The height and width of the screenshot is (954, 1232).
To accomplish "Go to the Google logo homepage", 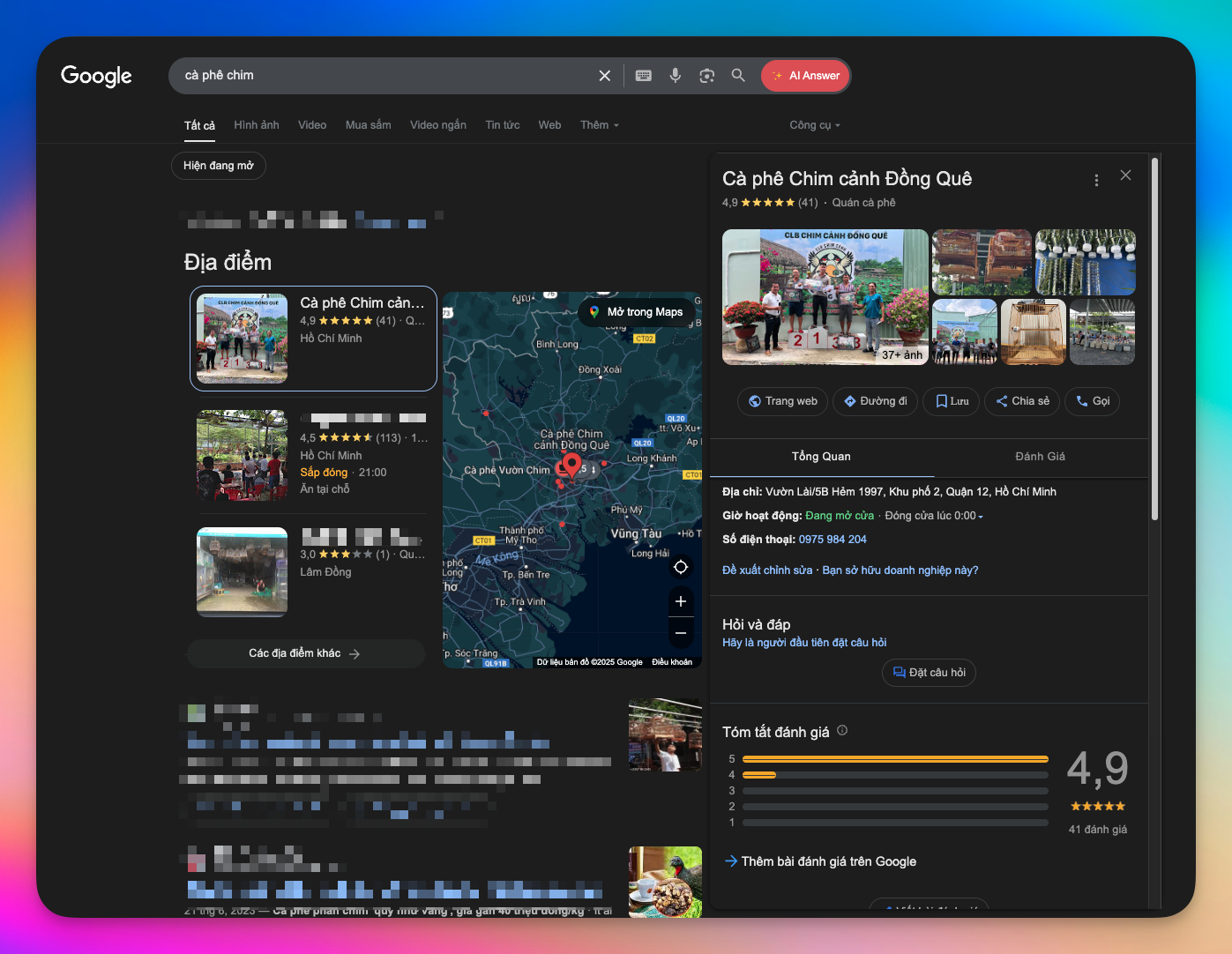I will [96, 76].
